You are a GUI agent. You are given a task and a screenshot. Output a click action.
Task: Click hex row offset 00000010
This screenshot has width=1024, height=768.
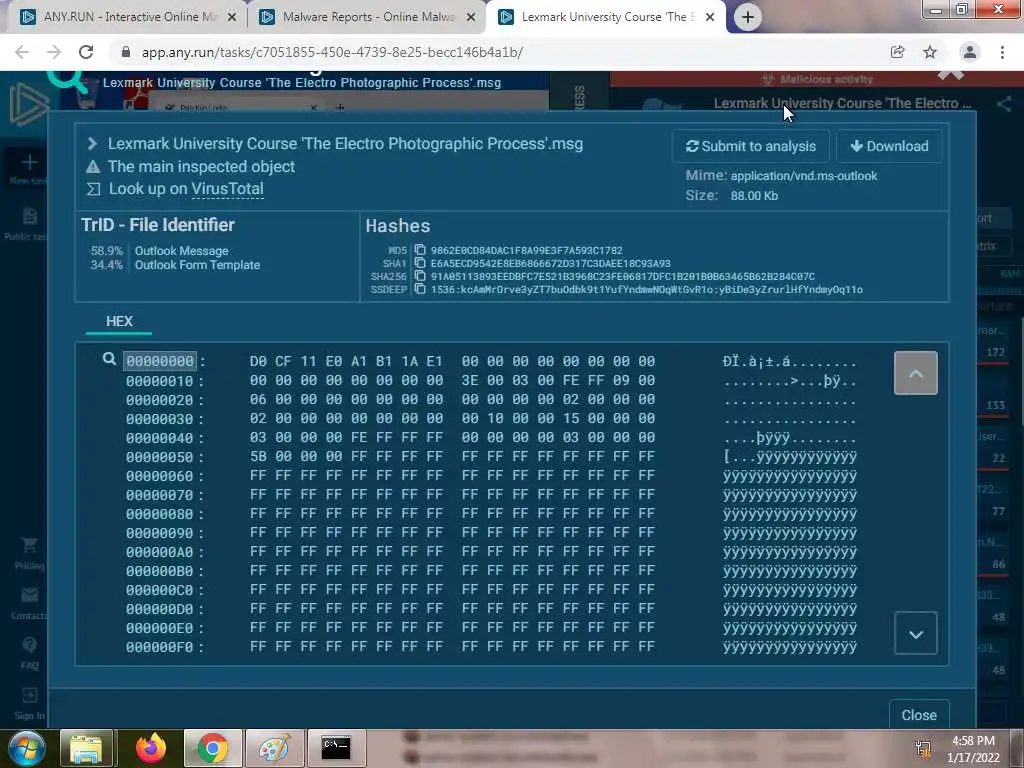pos(160,381)
